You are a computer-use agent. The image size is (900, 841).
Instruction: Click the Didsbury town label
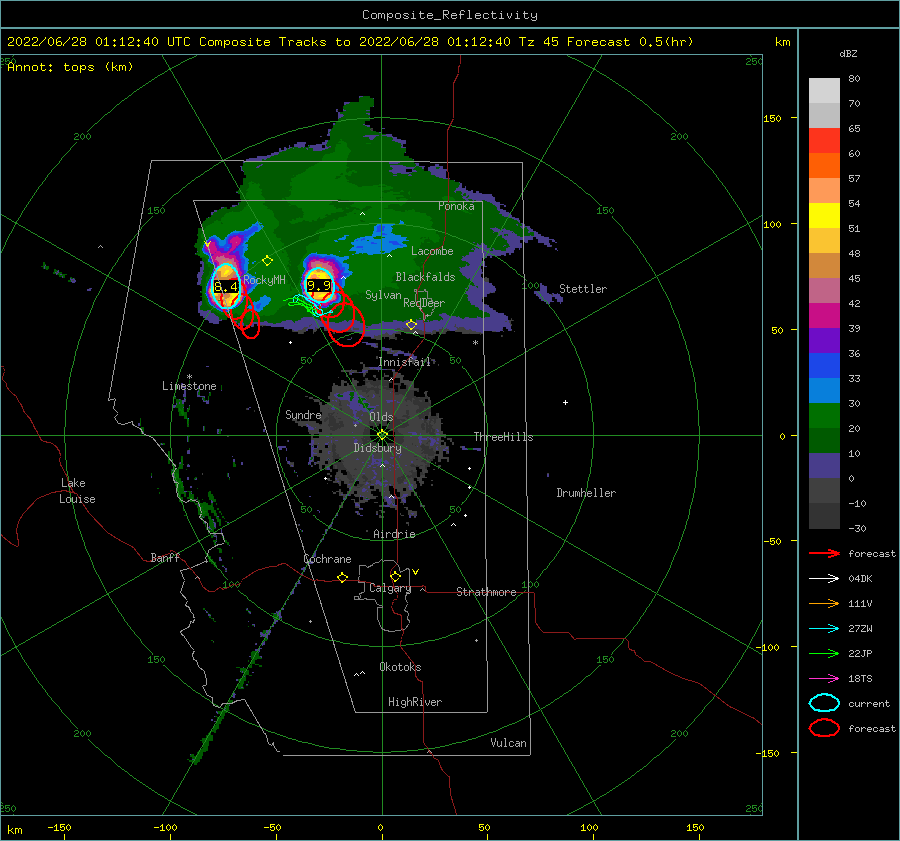(x=378, y=448)
